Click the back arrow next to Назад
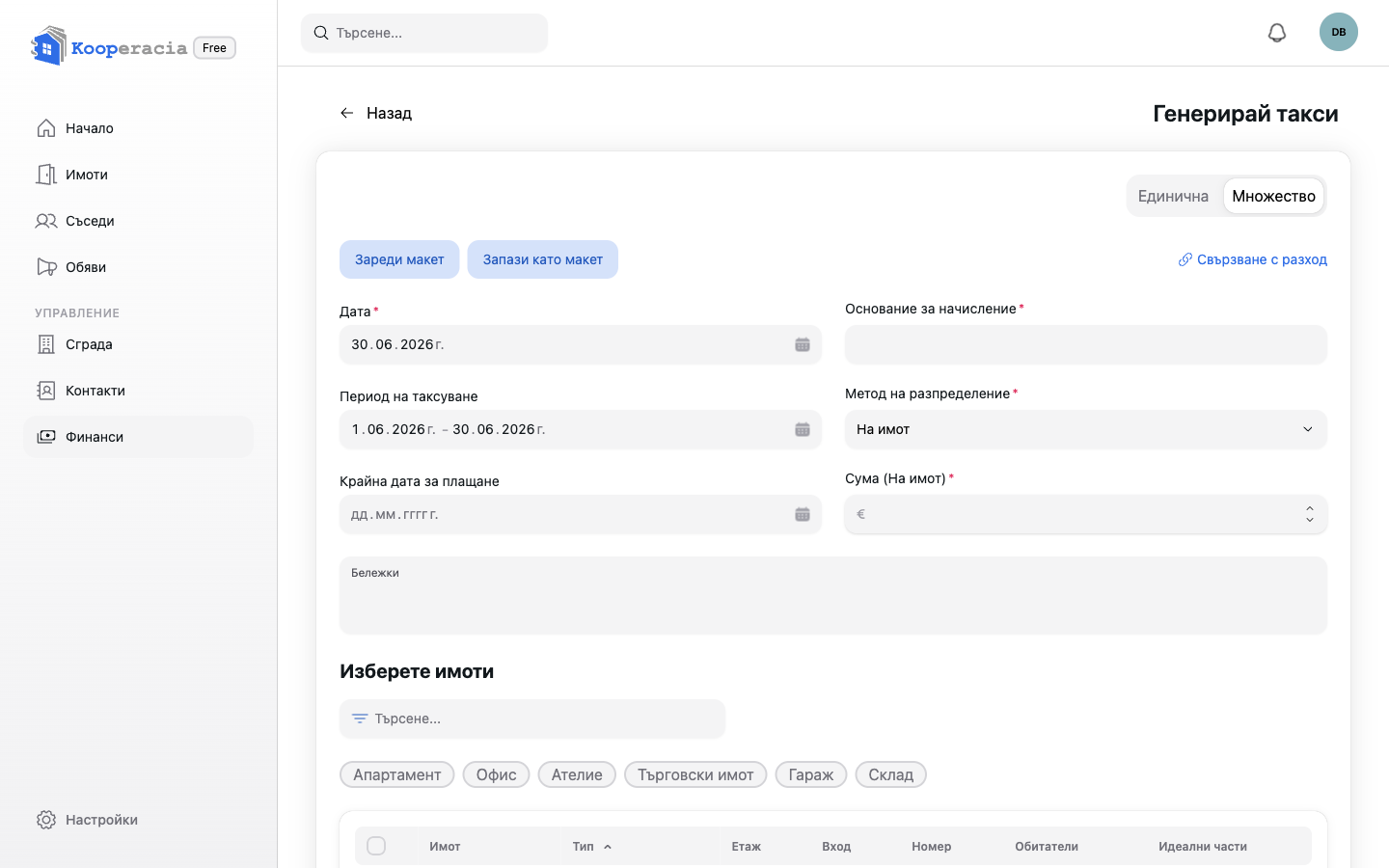The width and height of the screenshot is (1389, 868). (x=347, y=113)
